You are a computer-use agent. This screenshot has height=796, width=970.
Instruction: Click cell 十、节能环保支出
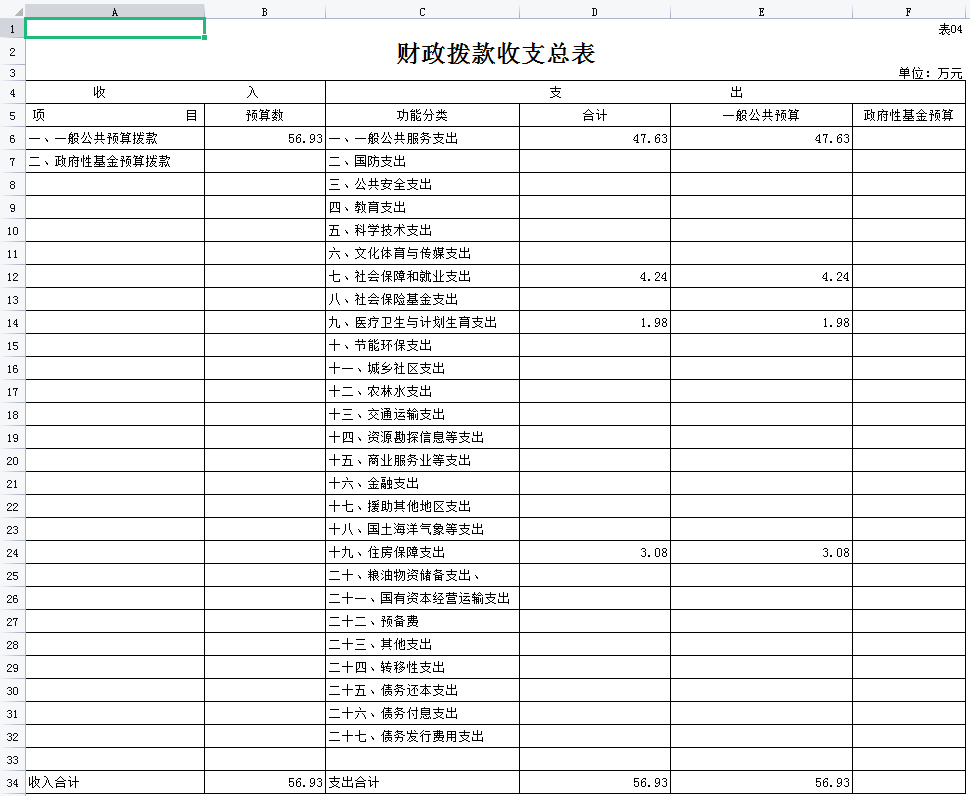tap(423, 345)
